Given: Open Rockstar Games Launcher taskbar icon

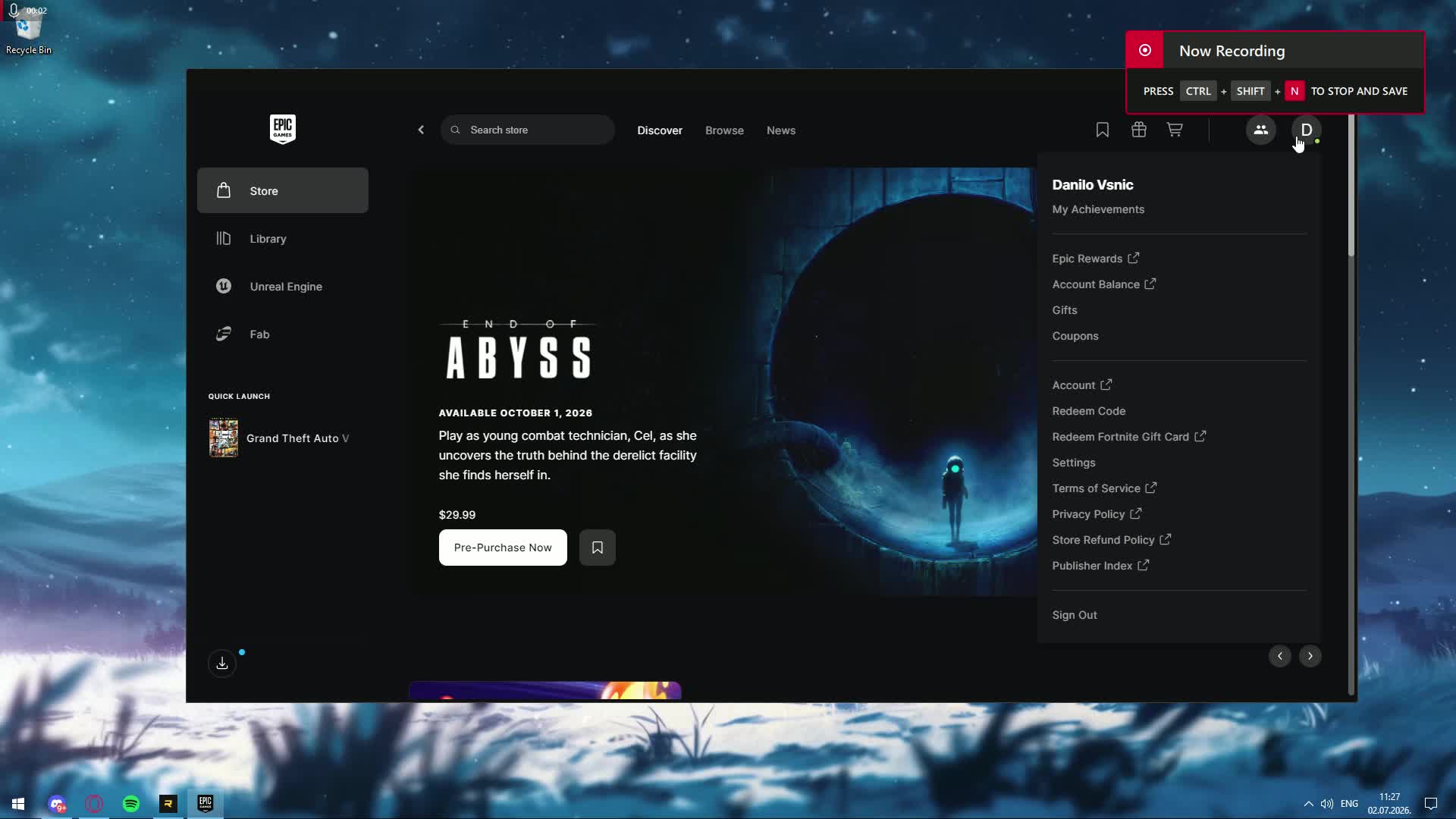Looking at the screenshot, I should 168,804.
